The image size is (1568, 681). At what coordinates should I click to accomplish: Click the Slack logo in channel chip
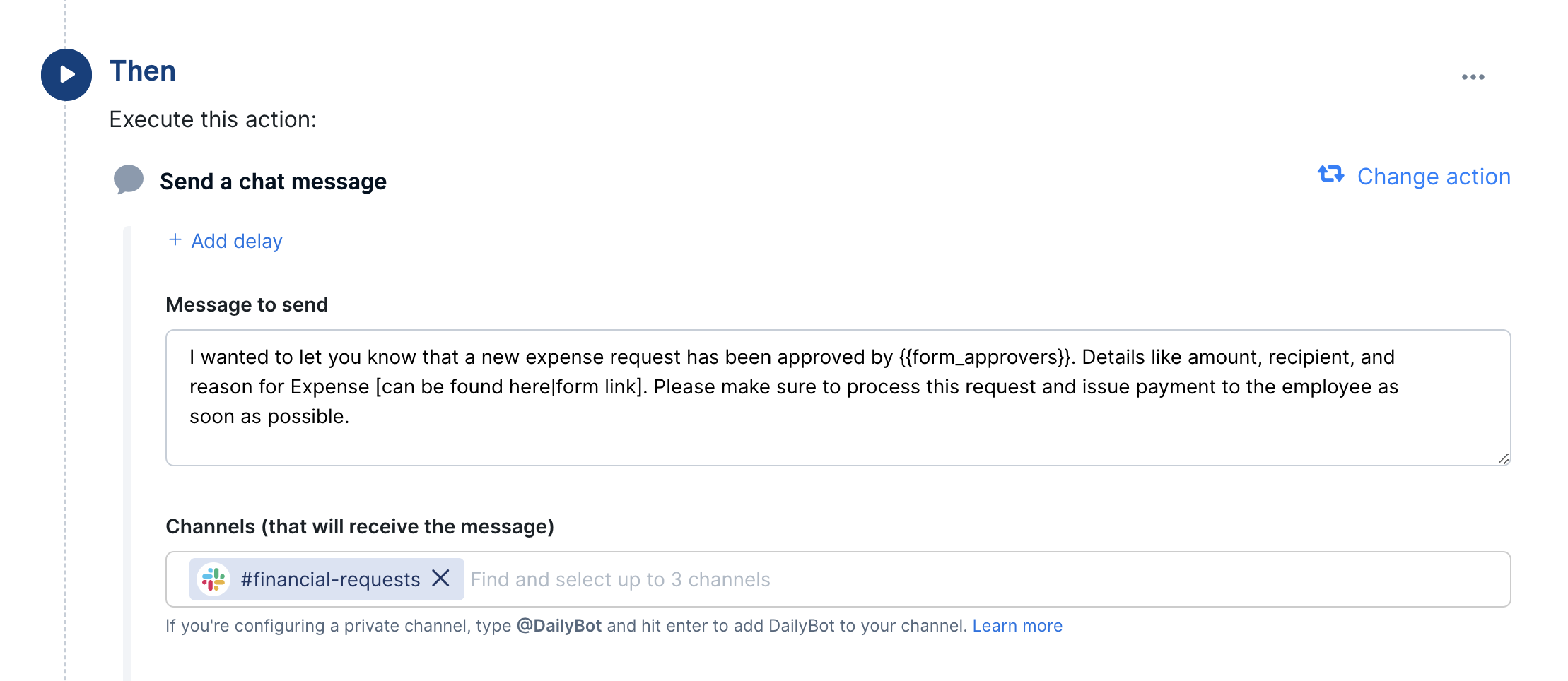(213, 579)
